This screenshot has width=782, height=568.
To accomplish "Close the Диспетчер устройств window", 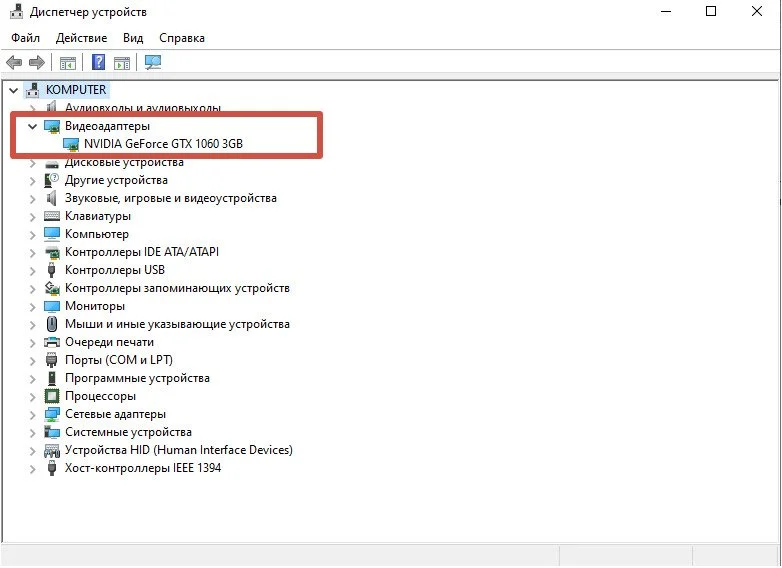I will coord(757,11).
